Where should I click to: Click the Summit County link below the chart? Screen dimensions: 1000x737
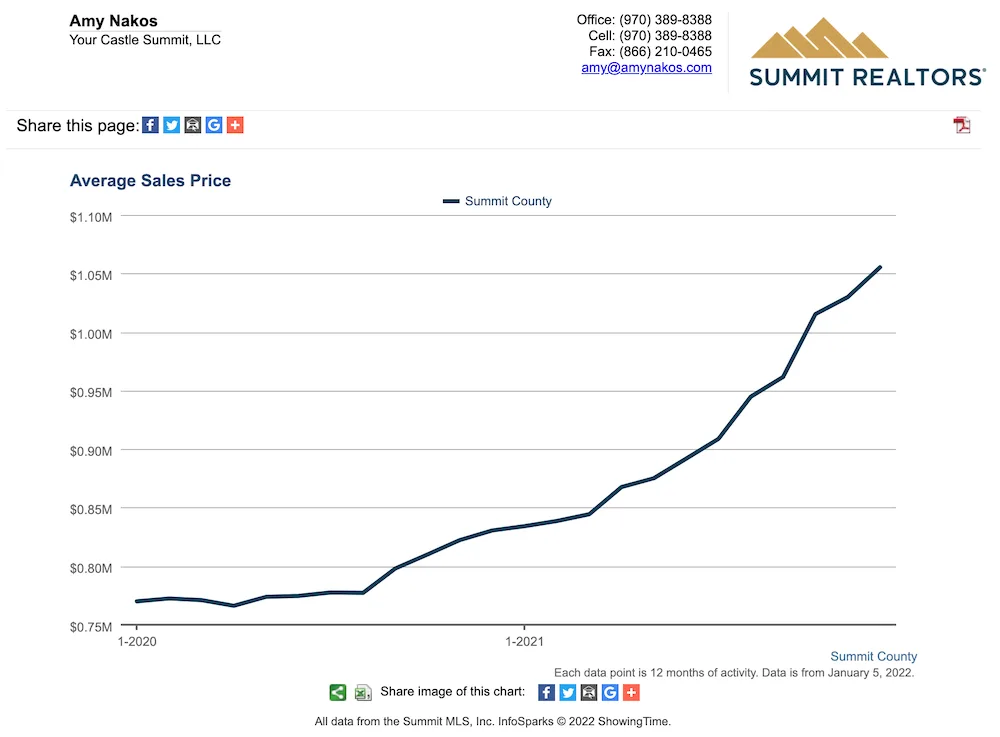coord(873,656)
